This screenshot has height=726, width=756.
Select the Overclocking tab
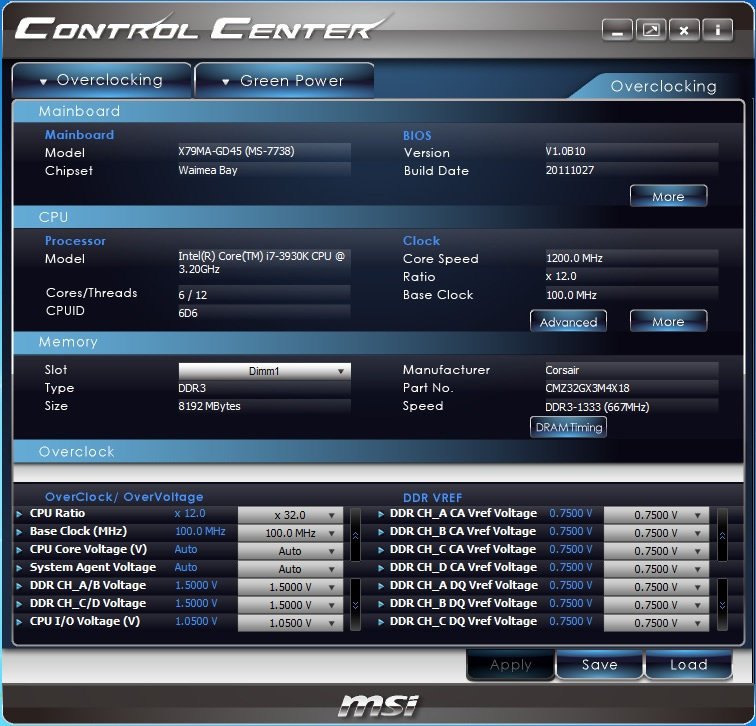pos(102,80)
